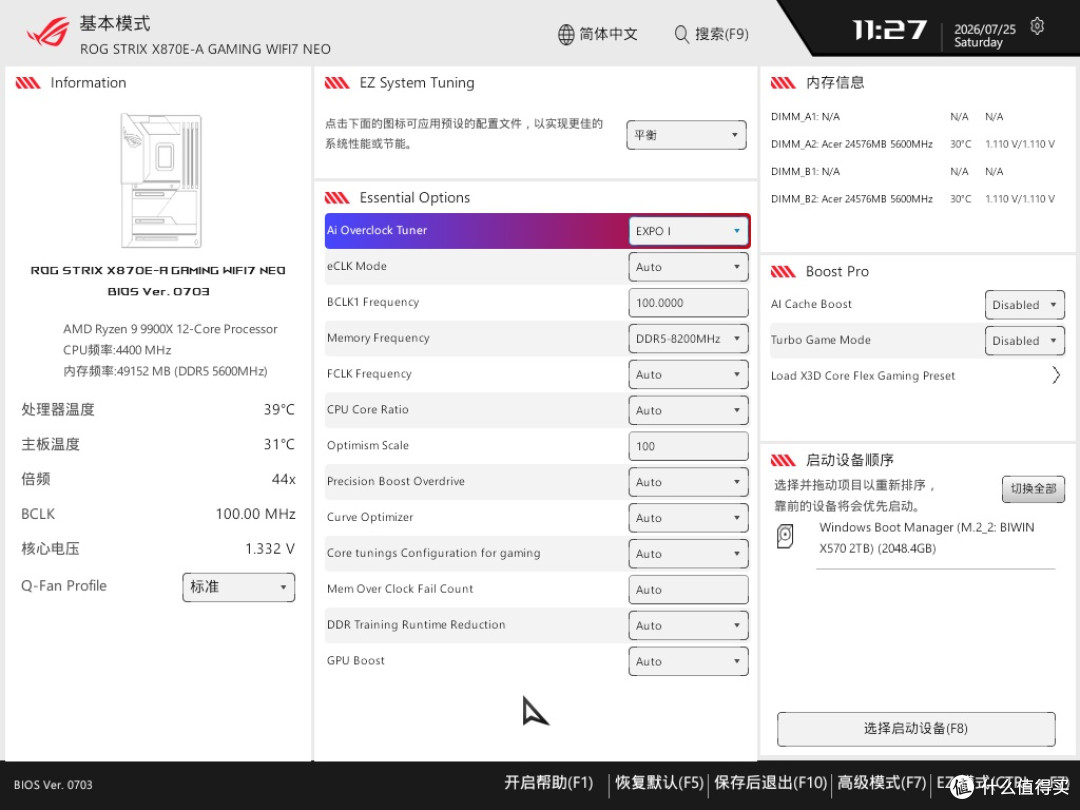Image resolution: width=1080 pixels, height=810 pixels.
Task: Open the AI Cache Boost Disabled dropdown
Action: coord(1025,304)
